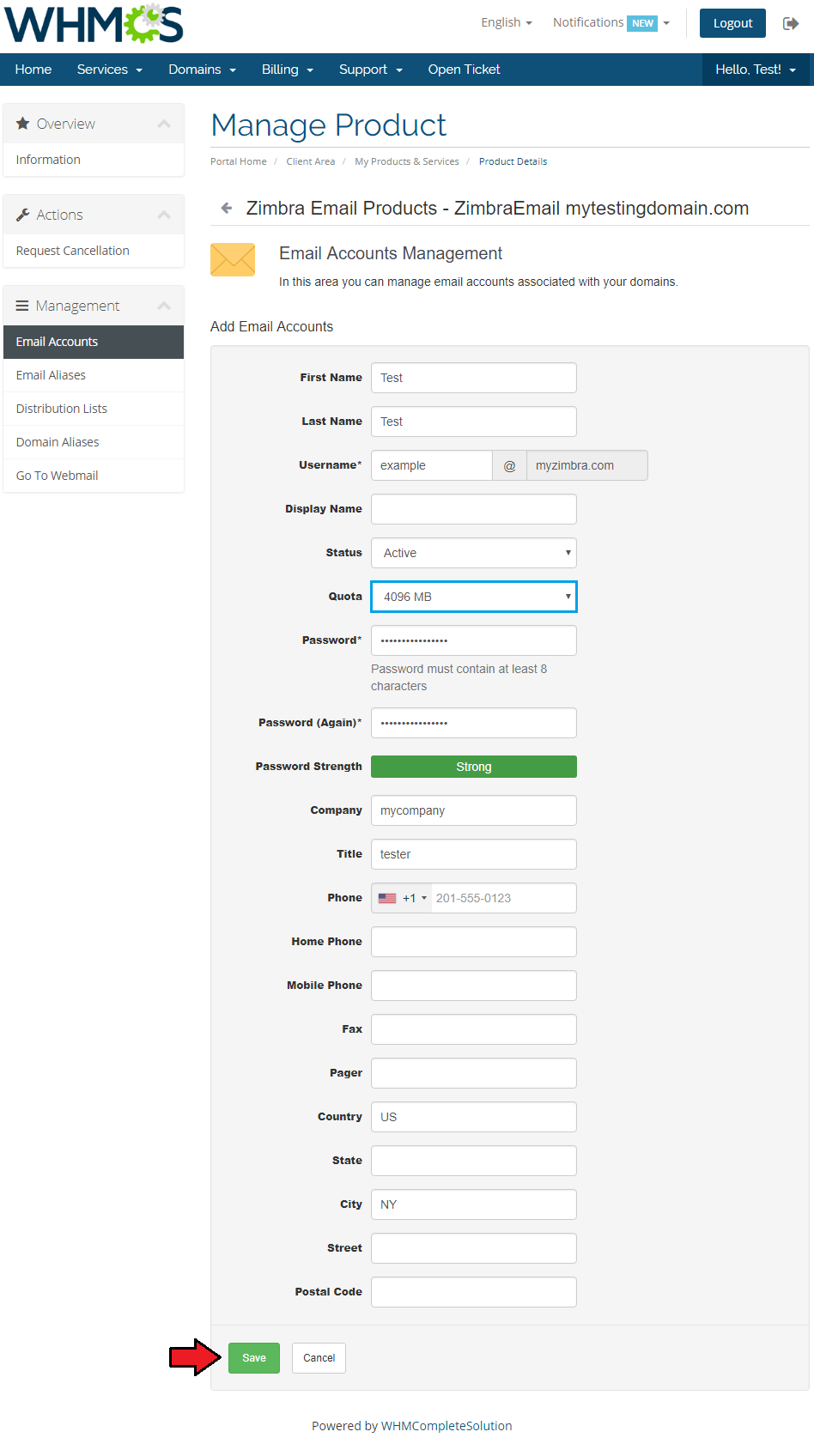Open the Status dropdown showing Active
This screenshot has height=1456, width=814.
click(474, 553)
